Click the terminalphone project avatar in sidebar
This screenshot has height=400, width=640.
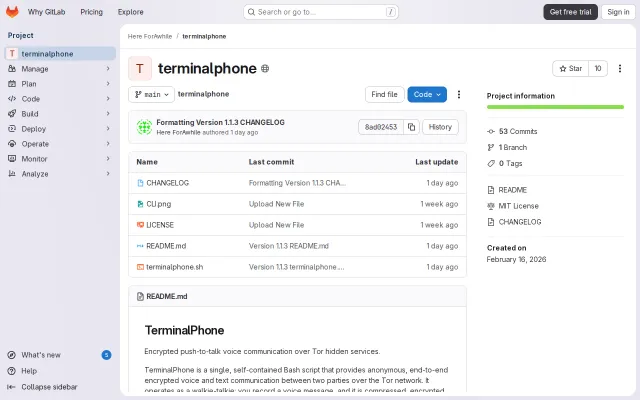(12, 53)
